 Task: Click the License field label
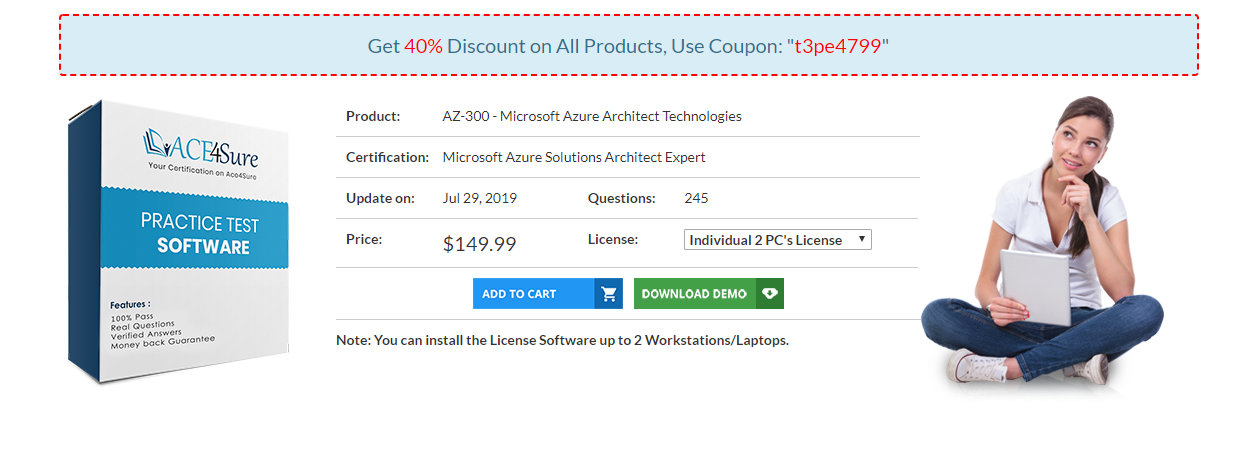pyautogui.click(x=613, y=239)
